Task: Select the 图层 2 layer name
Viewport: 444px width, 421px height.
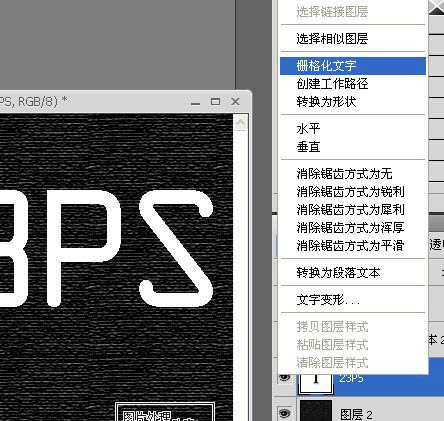Action: pyautogui.click(x=356, y=415)
